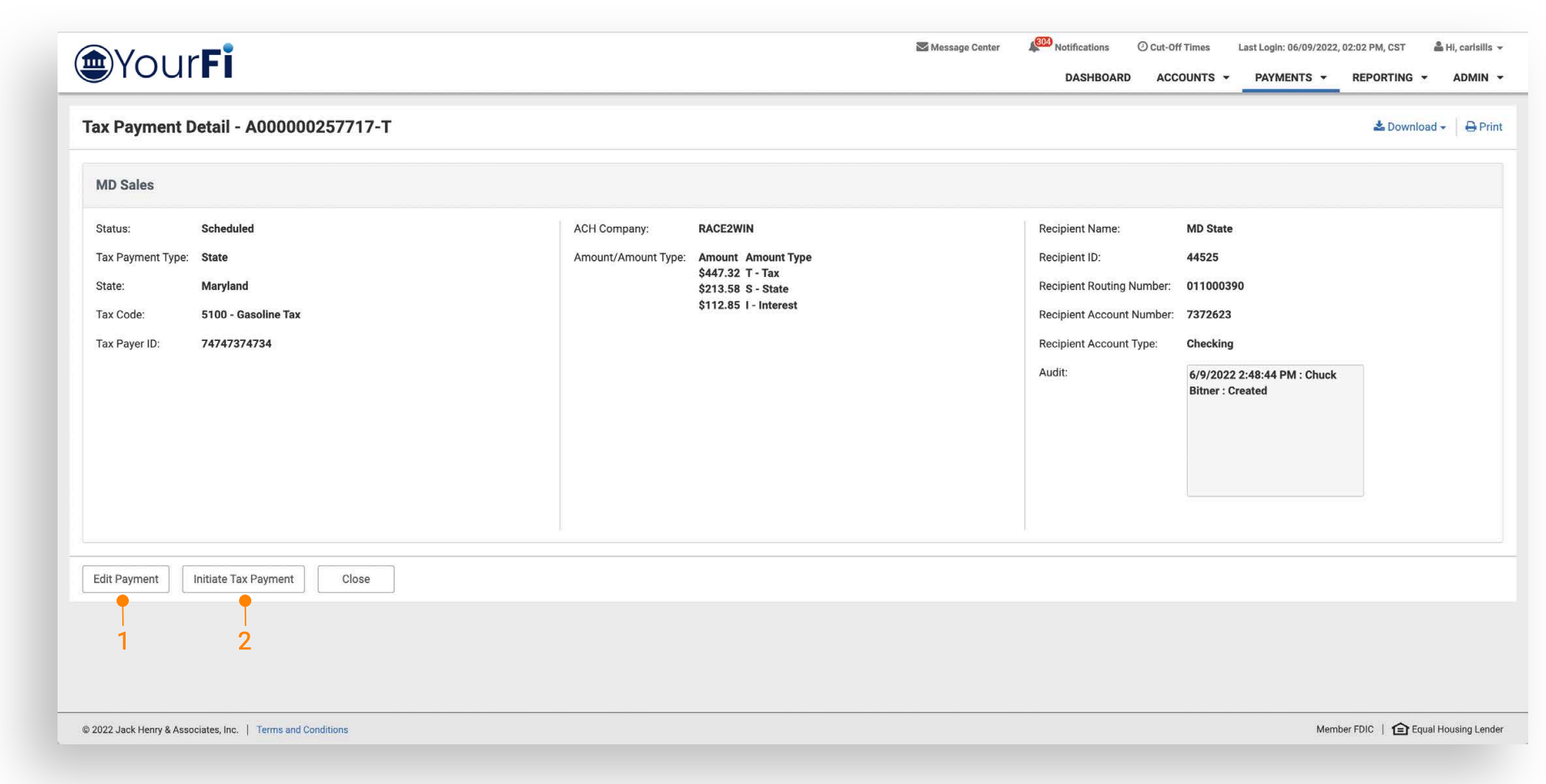Screen dimensions: 1546x784
Task: Click the red 304 notifications badge
Action: click(1043, 41)
